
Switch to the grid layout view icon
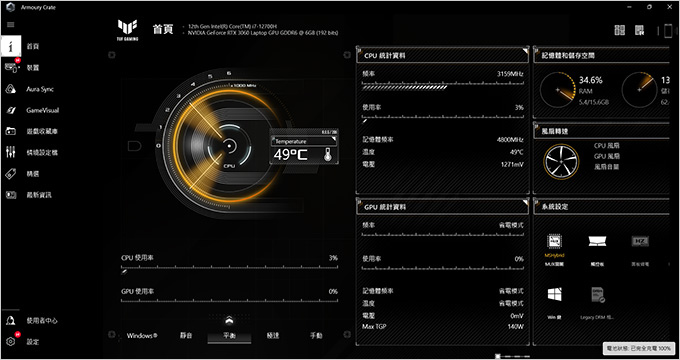[620, 30]
